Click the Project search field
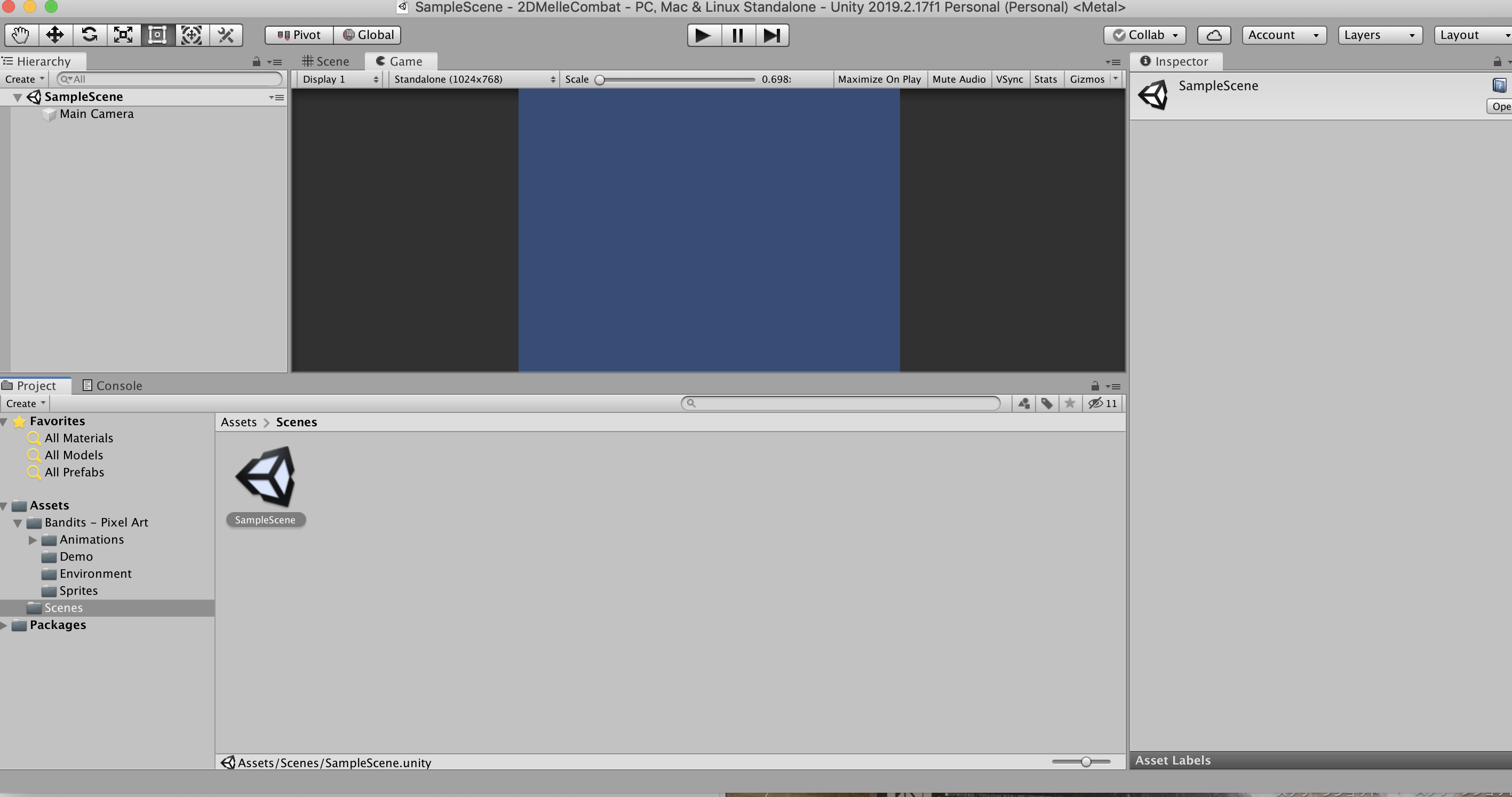Screen dimensions: 1512x797 (840, 403)
